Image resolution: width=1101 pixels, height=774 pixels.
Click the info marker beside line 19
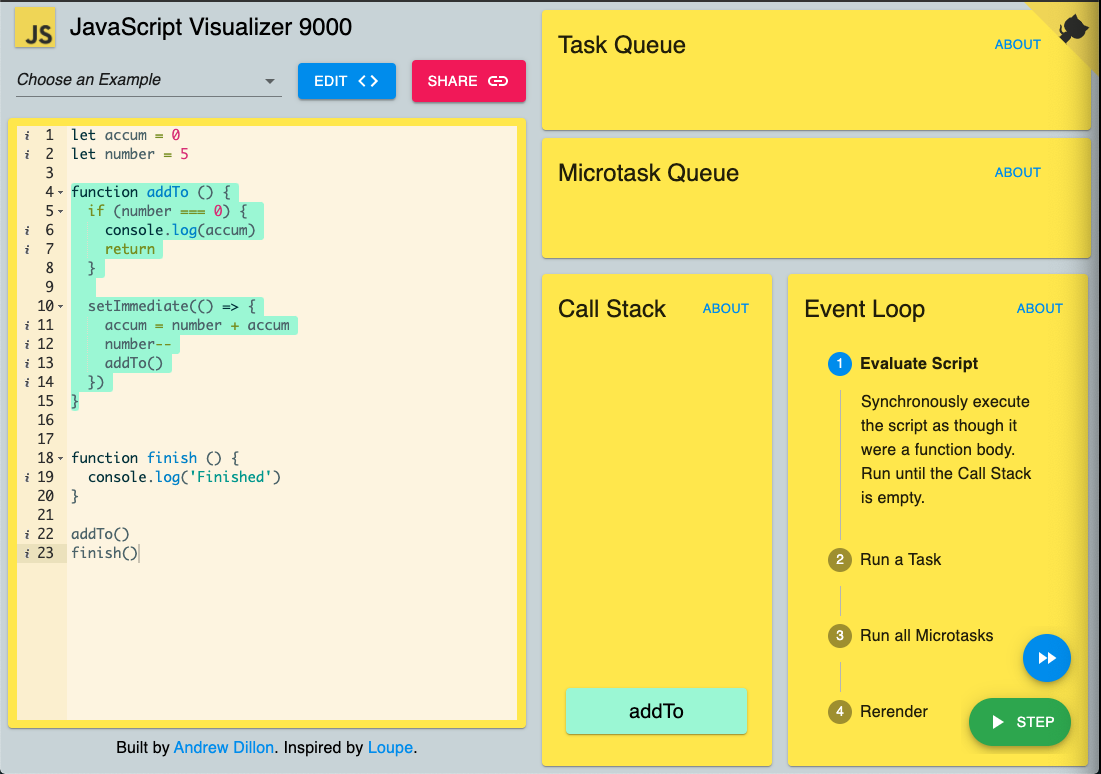[x=27, y=477]
